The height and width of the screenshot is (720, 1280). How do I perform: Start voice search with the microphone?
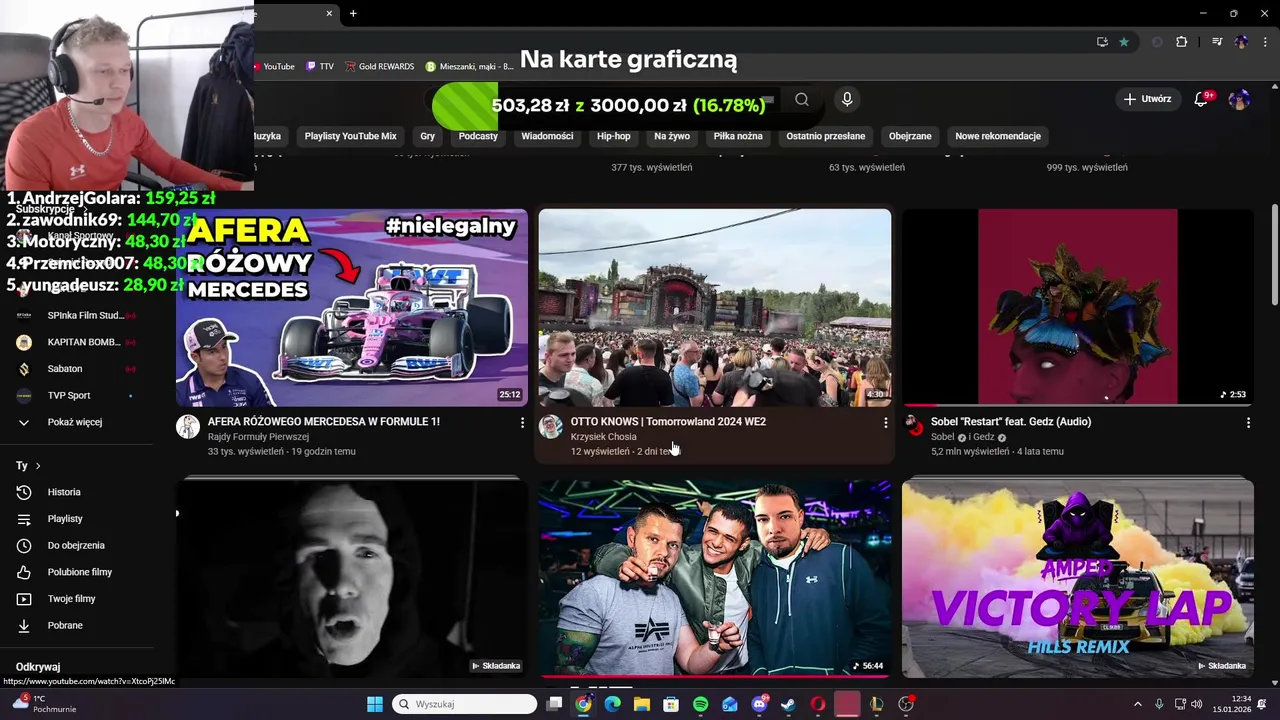tap(847, 99)
